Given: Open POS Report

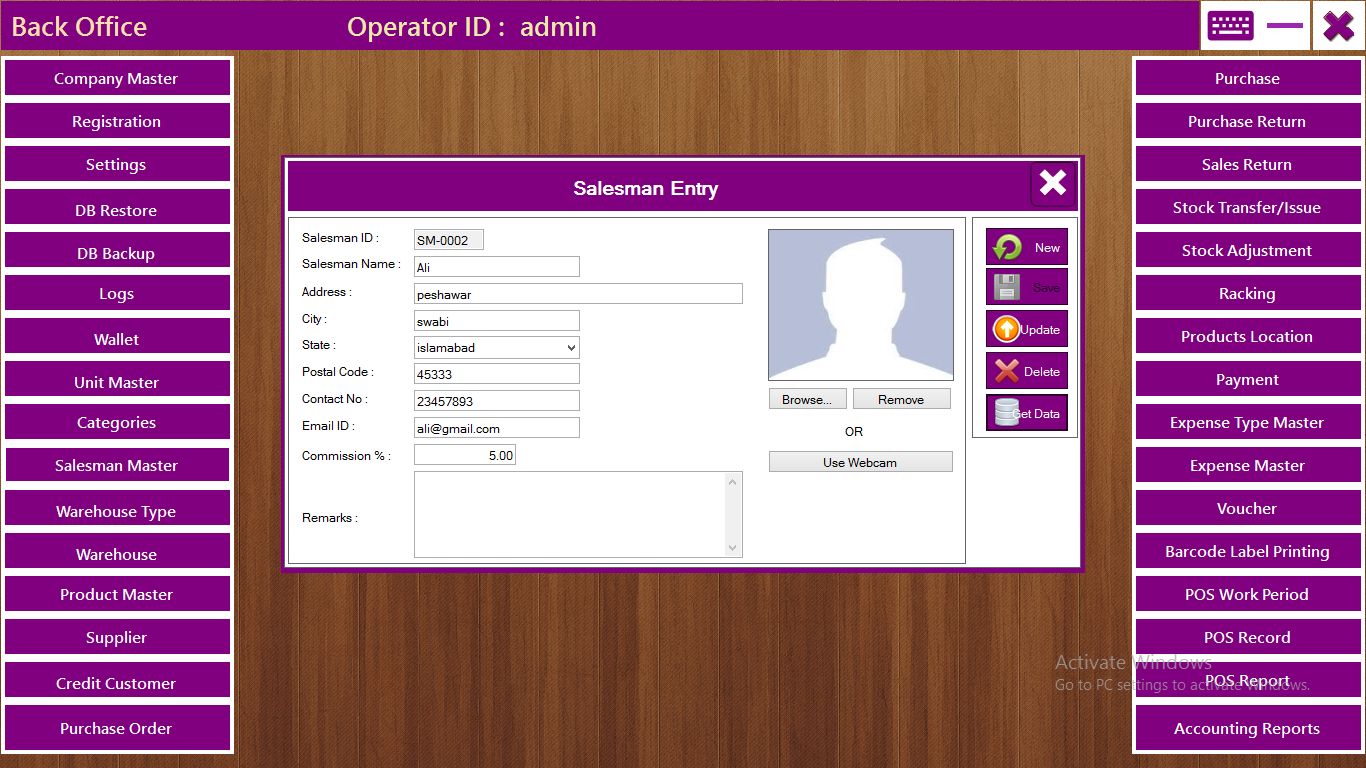Looking at the screenshot, I should click(1247, 680).
